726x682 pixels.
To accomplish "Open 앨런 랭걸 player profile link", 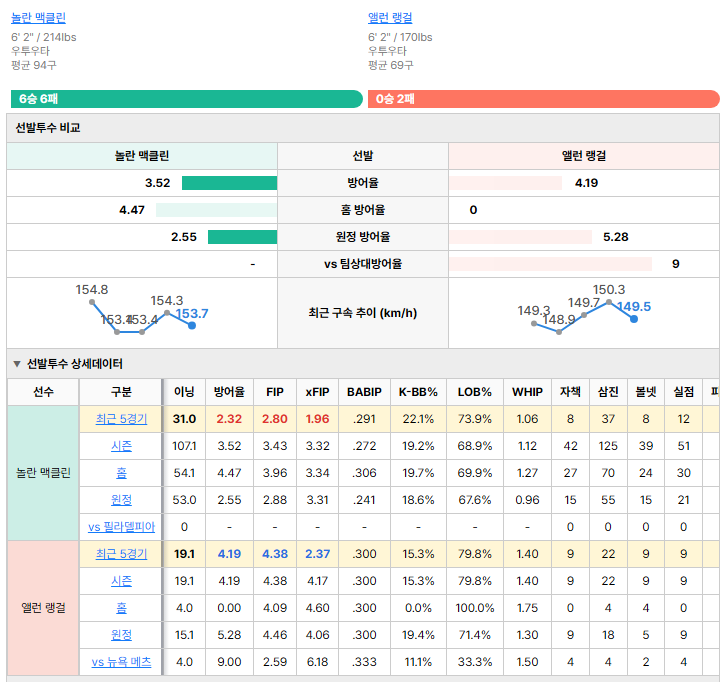I will pos(390,18).
